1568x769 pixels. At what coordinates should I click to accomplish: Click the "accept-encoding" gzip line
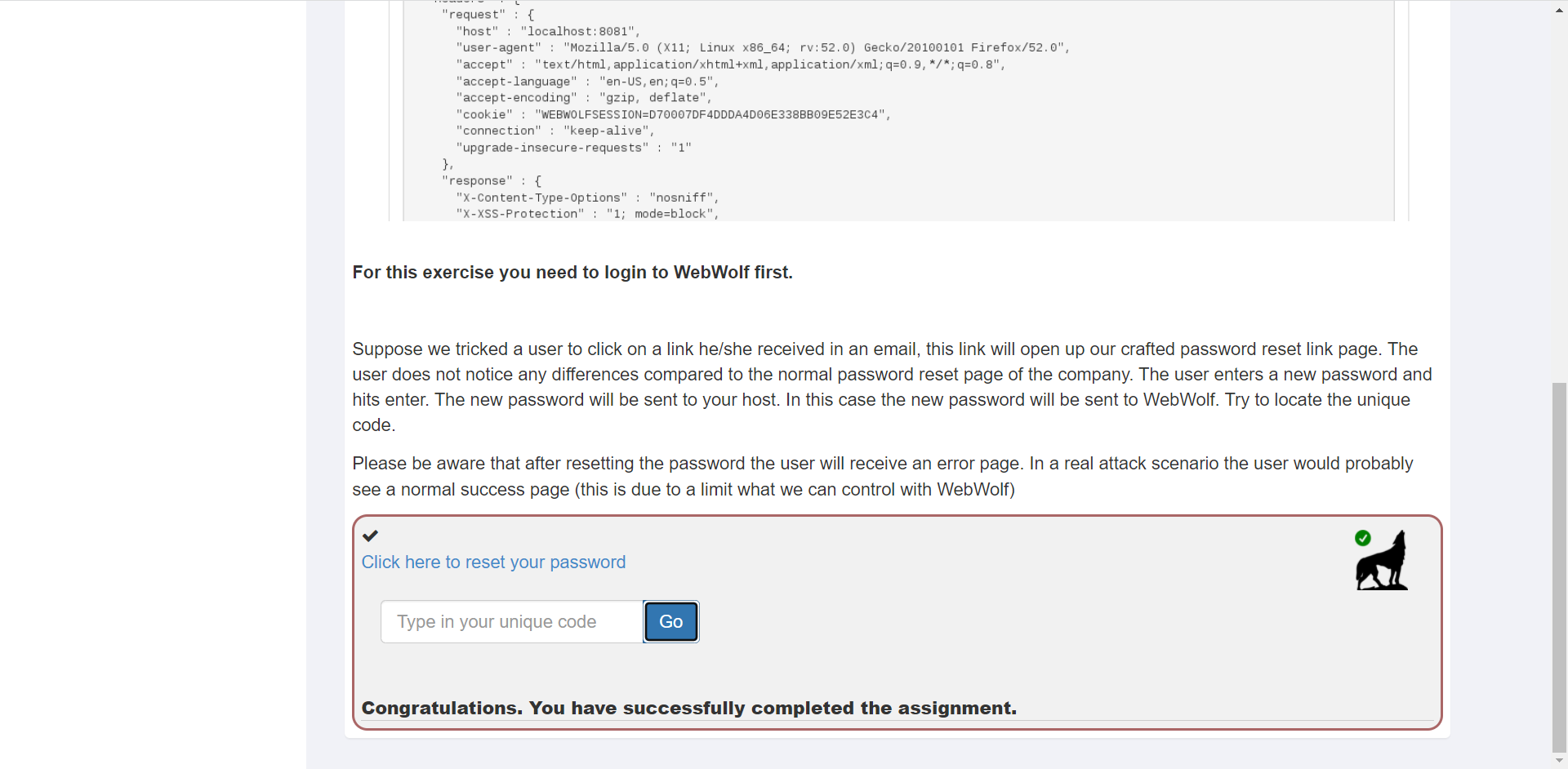(584, 98)
